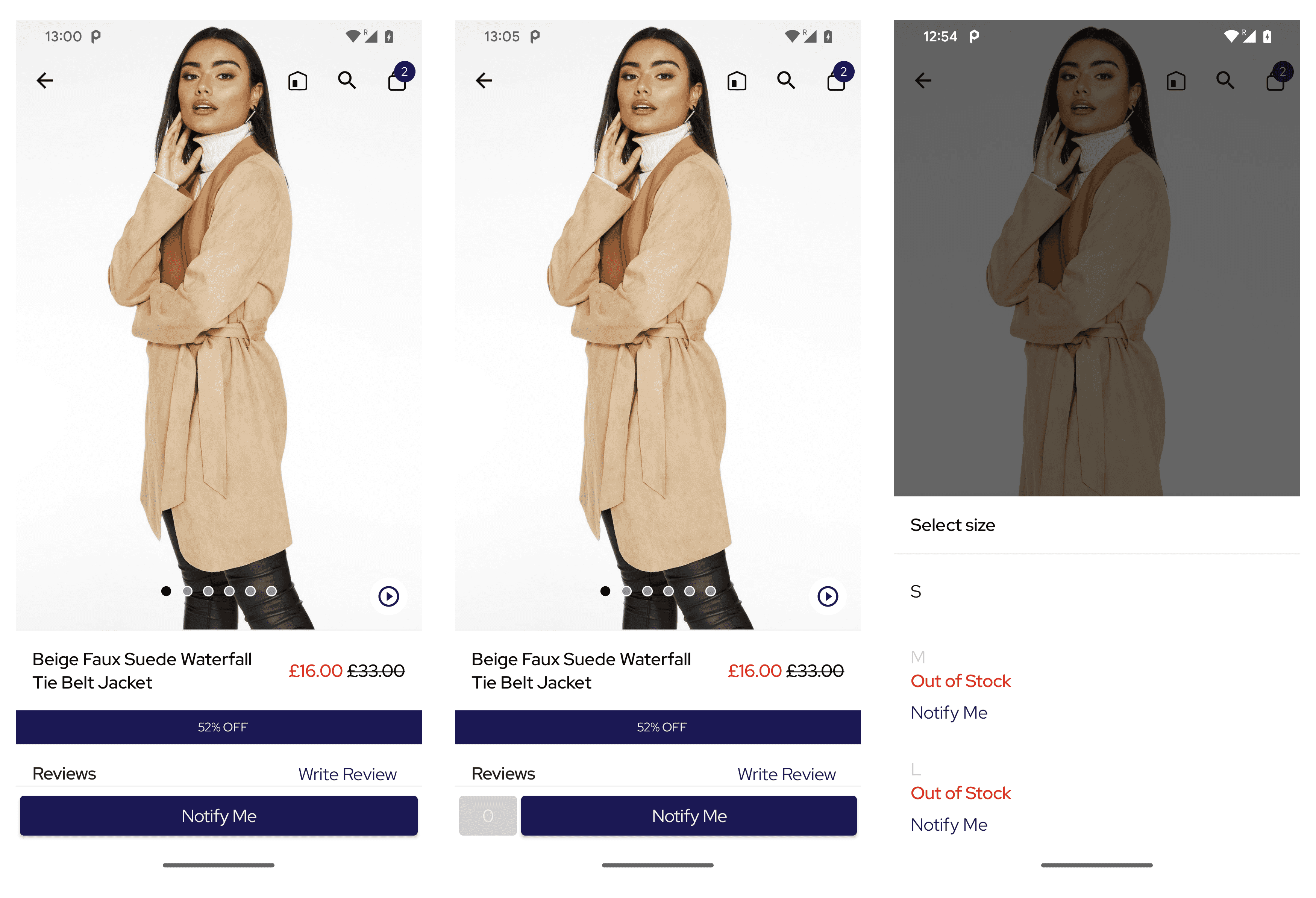Click Notify Me button on first screen
Image resolution: width=1316 pixels, height=898 pixels.
pyautogui.click(x=218, y=816)
